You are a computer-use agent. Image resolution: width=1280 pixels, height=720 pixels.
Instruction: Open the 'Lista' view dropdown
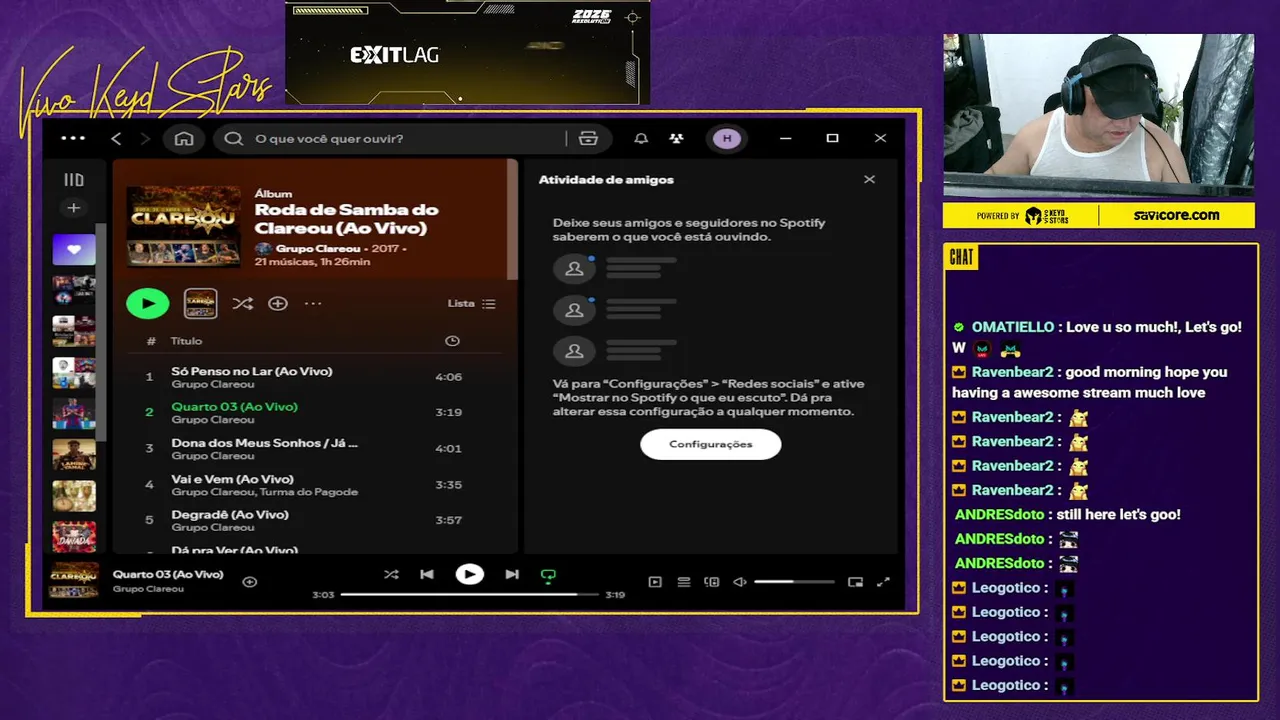(471, 303)
